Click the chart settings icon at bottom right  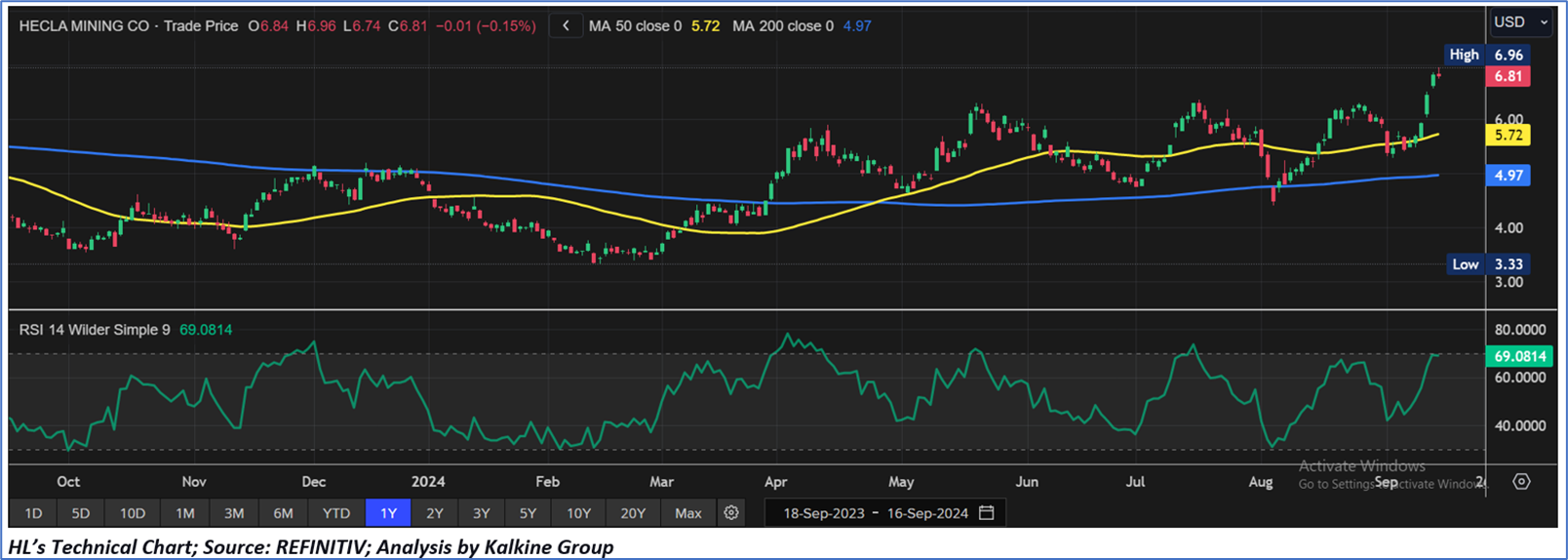pyautogui.click(x=1521, y=482)
